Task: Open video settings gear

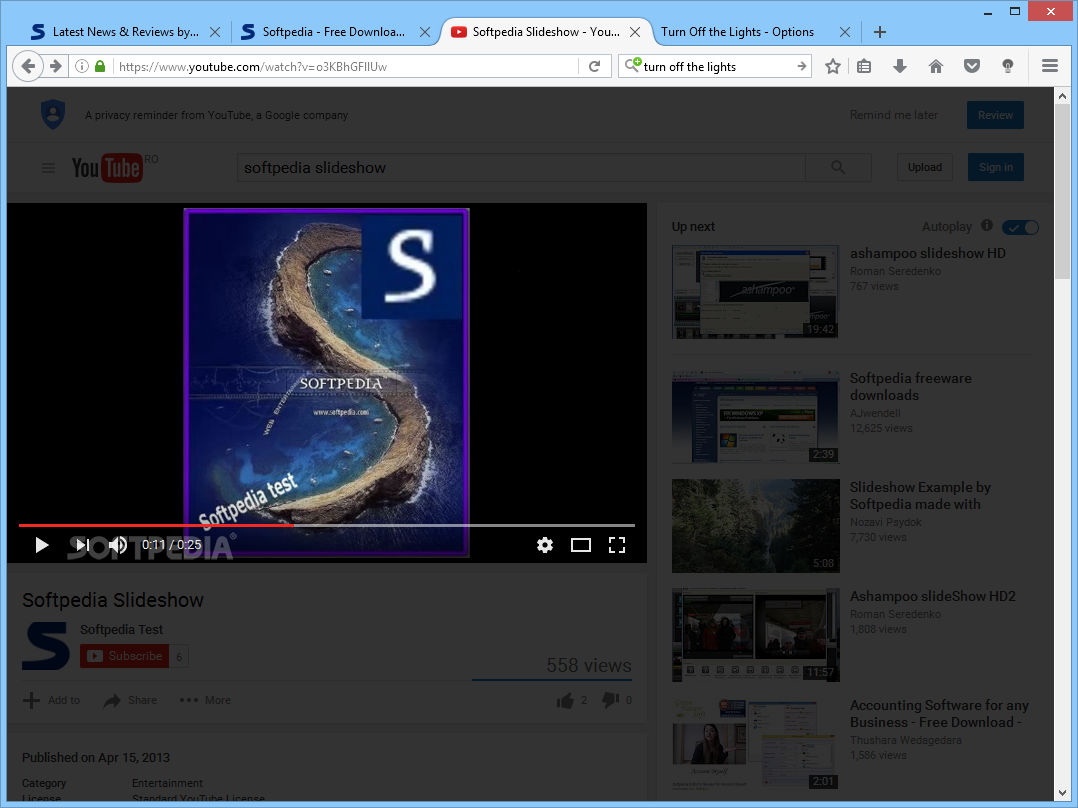Action: pyautogui.click(x=544, y=545)
